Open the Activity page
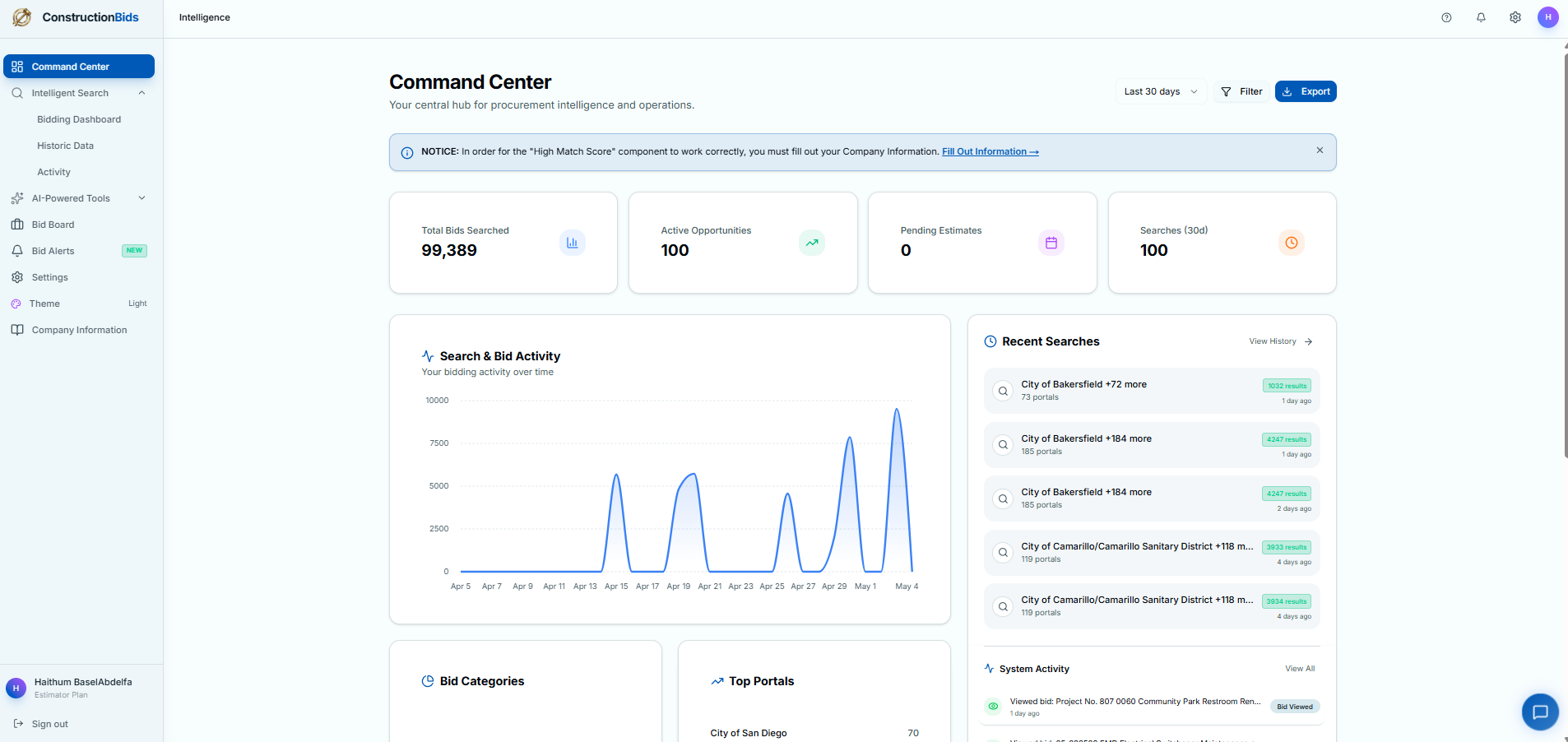Image resolution: width=1568 pixels, height=742 pixels. (53, 172)
